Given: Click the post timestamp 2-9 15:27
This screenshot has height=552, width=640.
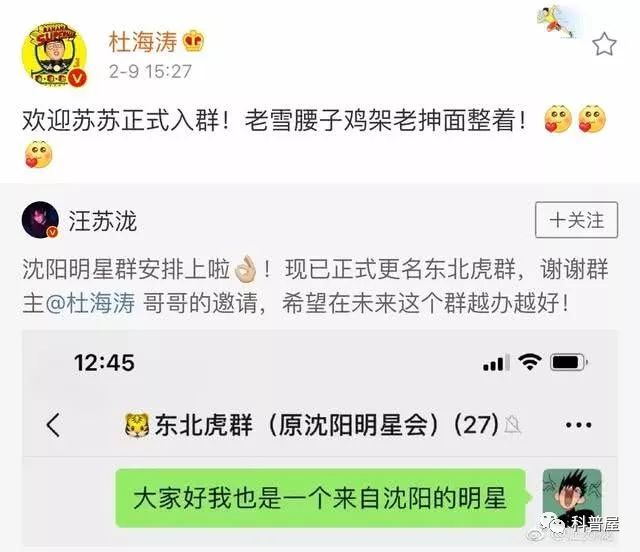Looking at the screenshot, I should click(x=150, y=71).
